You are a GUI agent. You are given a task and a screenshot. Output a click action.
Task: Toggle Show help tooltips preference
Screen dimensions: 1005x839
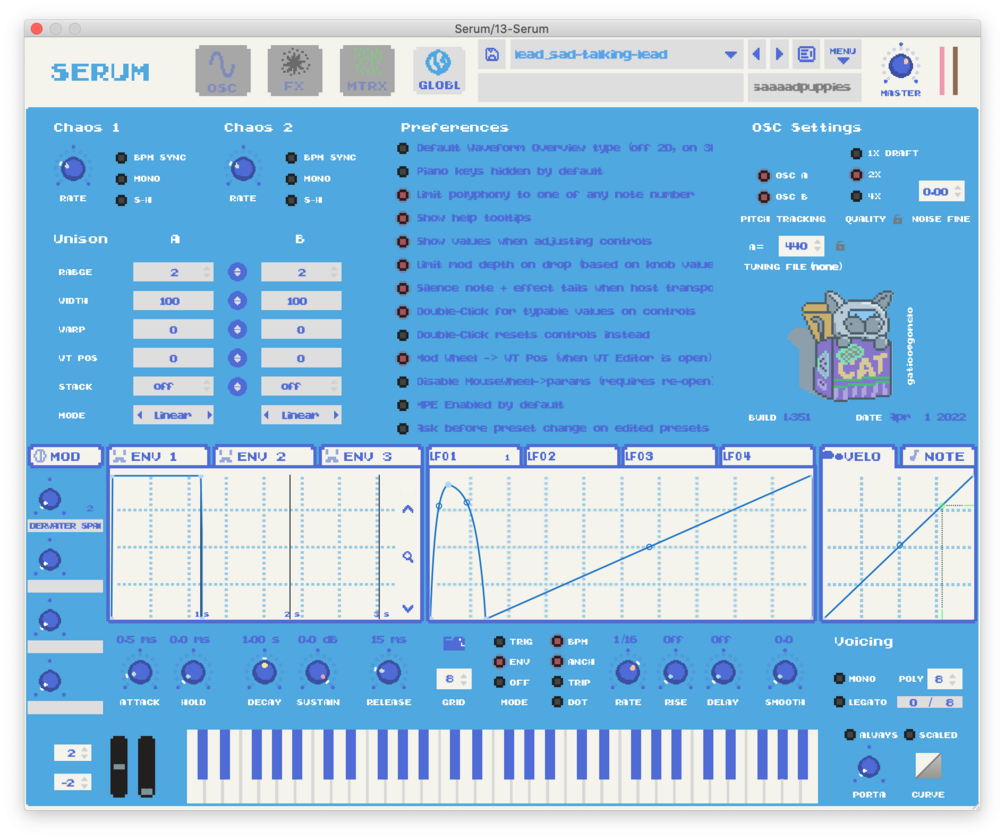tap(403, 218)
